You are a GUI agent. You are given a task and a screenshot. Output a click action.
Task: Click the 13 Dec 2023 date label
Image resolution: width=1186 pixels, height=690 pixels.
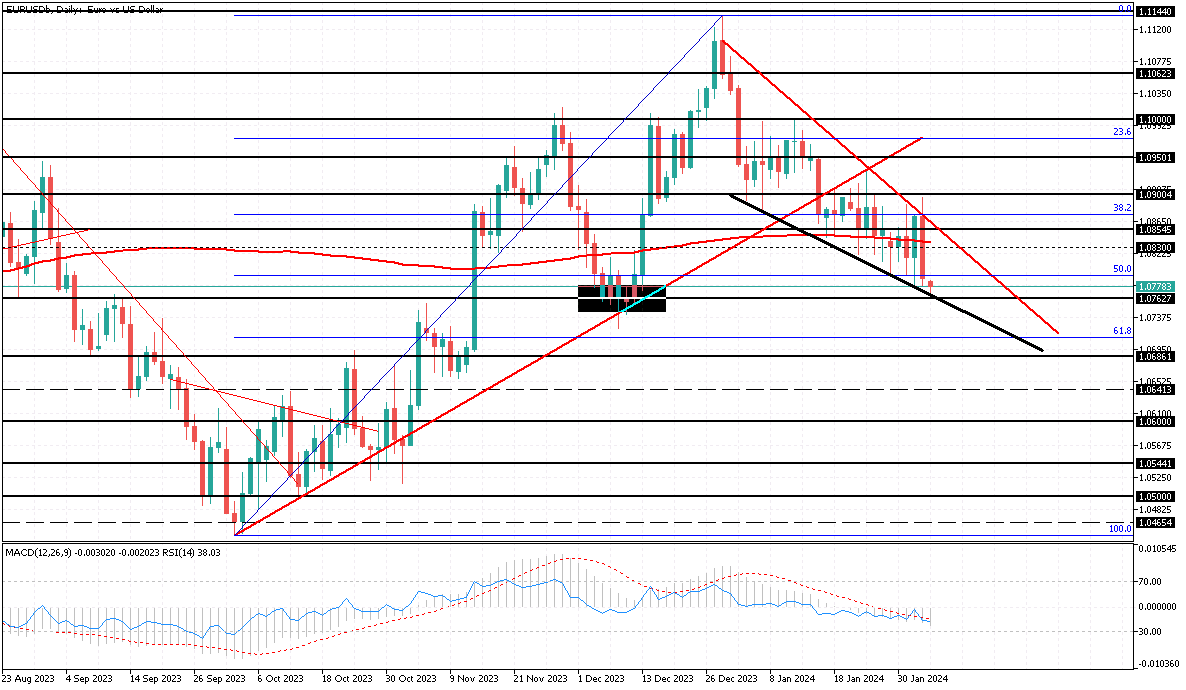(668, 679)
